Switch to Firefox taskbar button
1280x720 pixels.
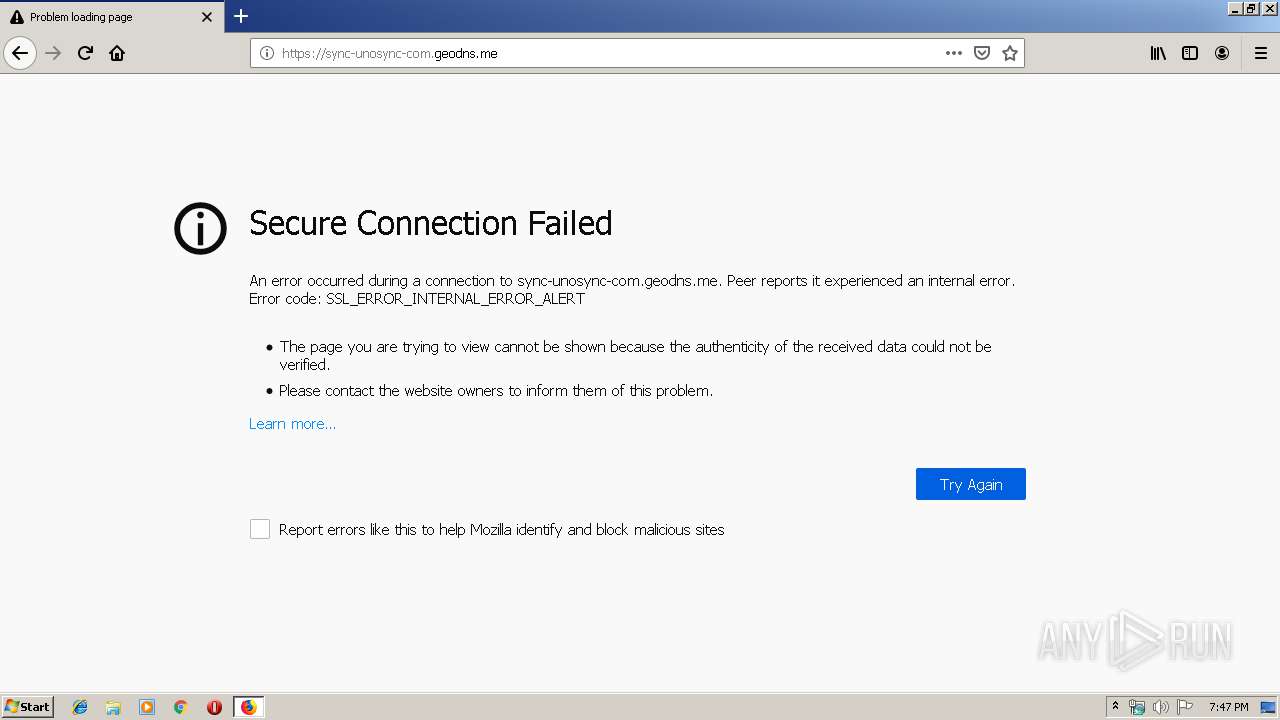(248, 707)
